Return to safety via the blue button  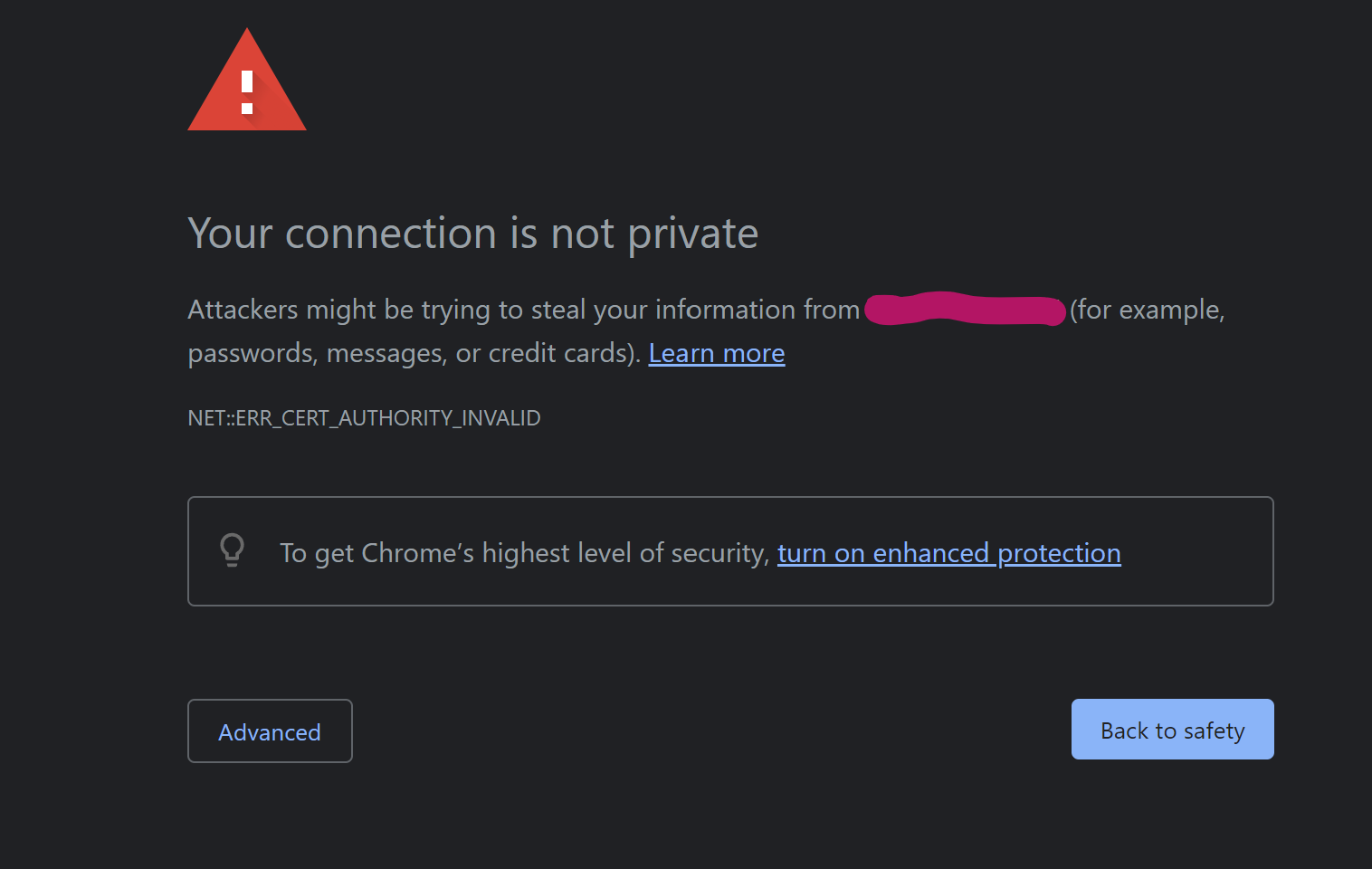1171,730
